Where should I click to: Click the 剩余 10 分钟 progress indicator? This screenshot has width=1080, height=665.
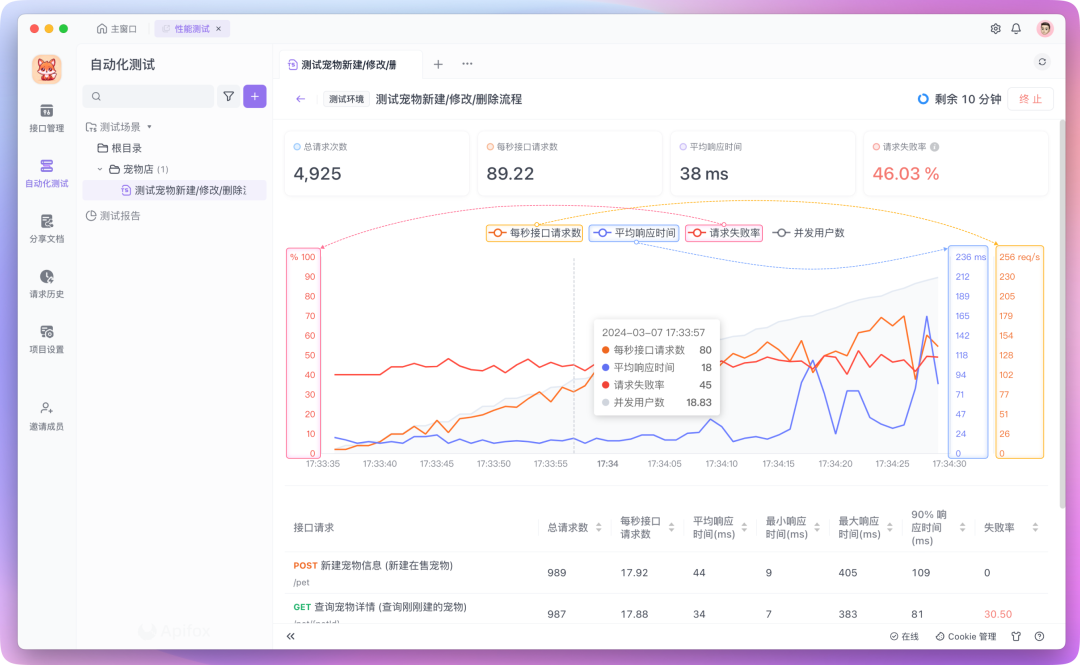click(x=959, y=99)
